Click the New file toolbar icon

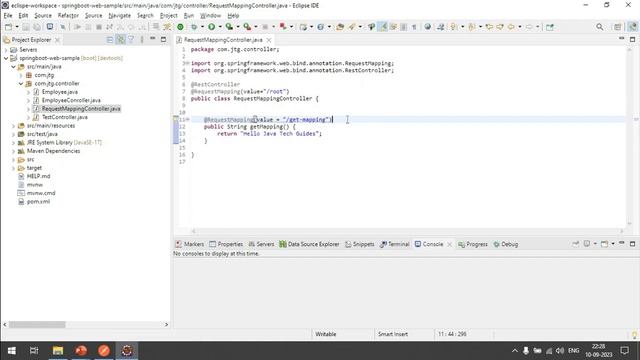(x=8, y=27)
